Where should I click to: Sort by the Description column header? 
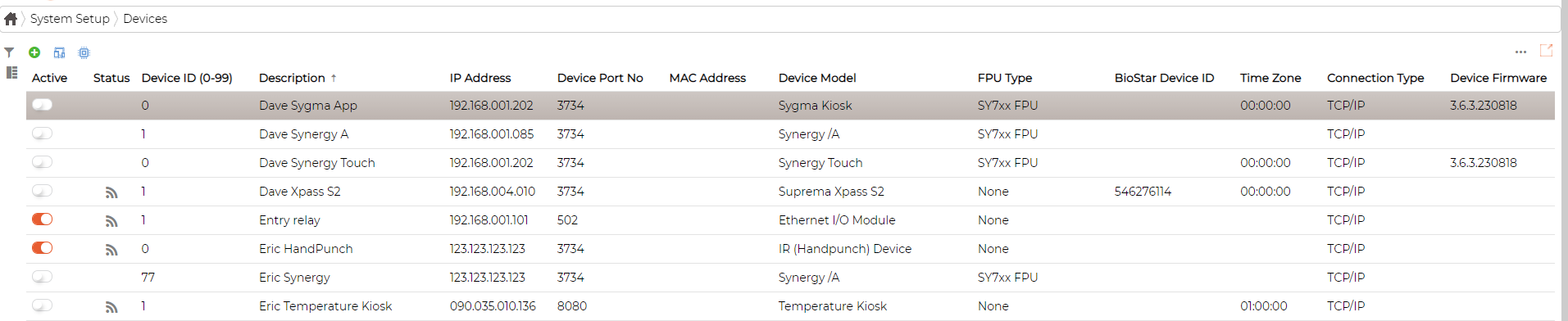[x=292, y=78]
